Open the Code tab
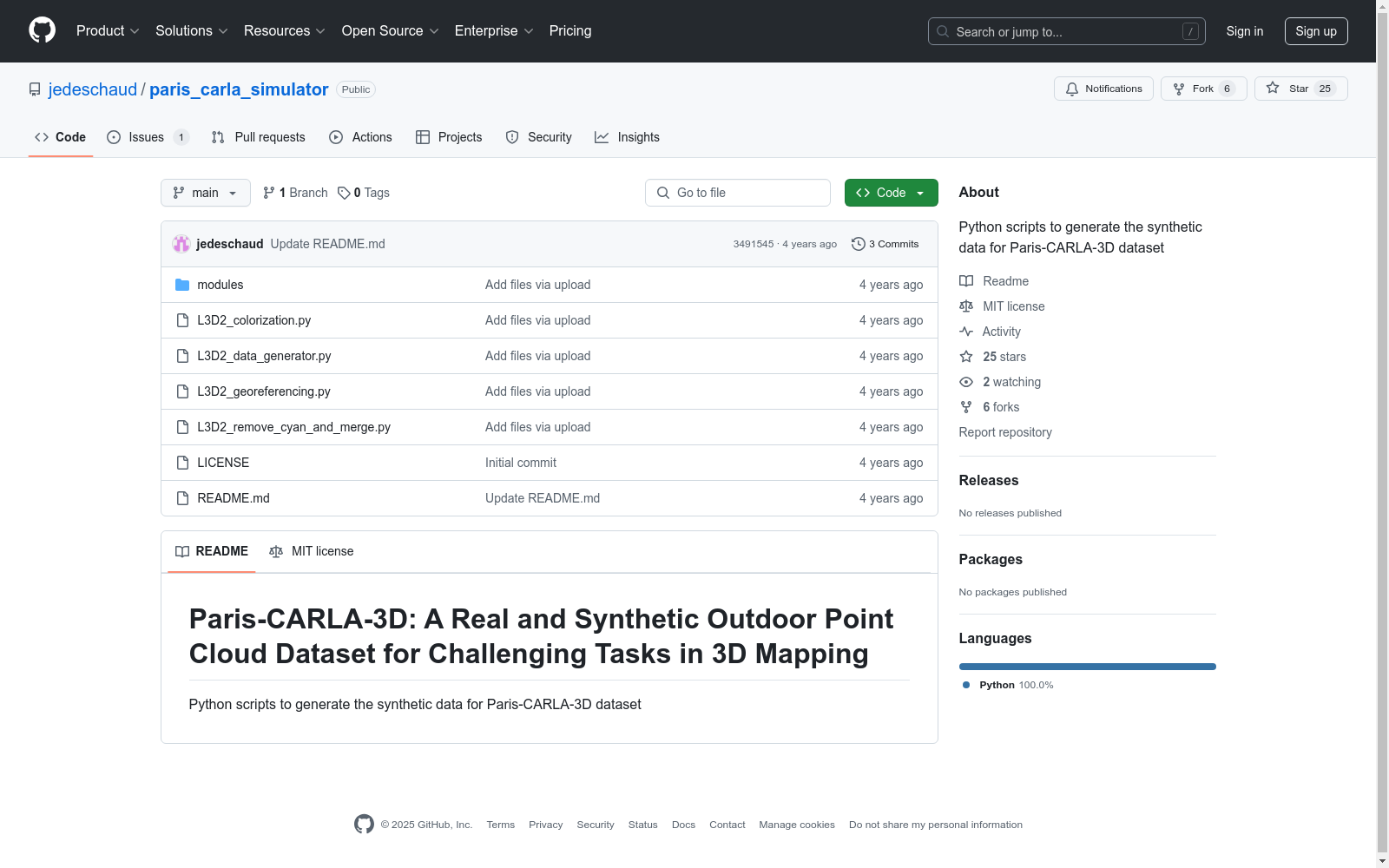The image size is (1389, 868). click(x=61, y=137)
